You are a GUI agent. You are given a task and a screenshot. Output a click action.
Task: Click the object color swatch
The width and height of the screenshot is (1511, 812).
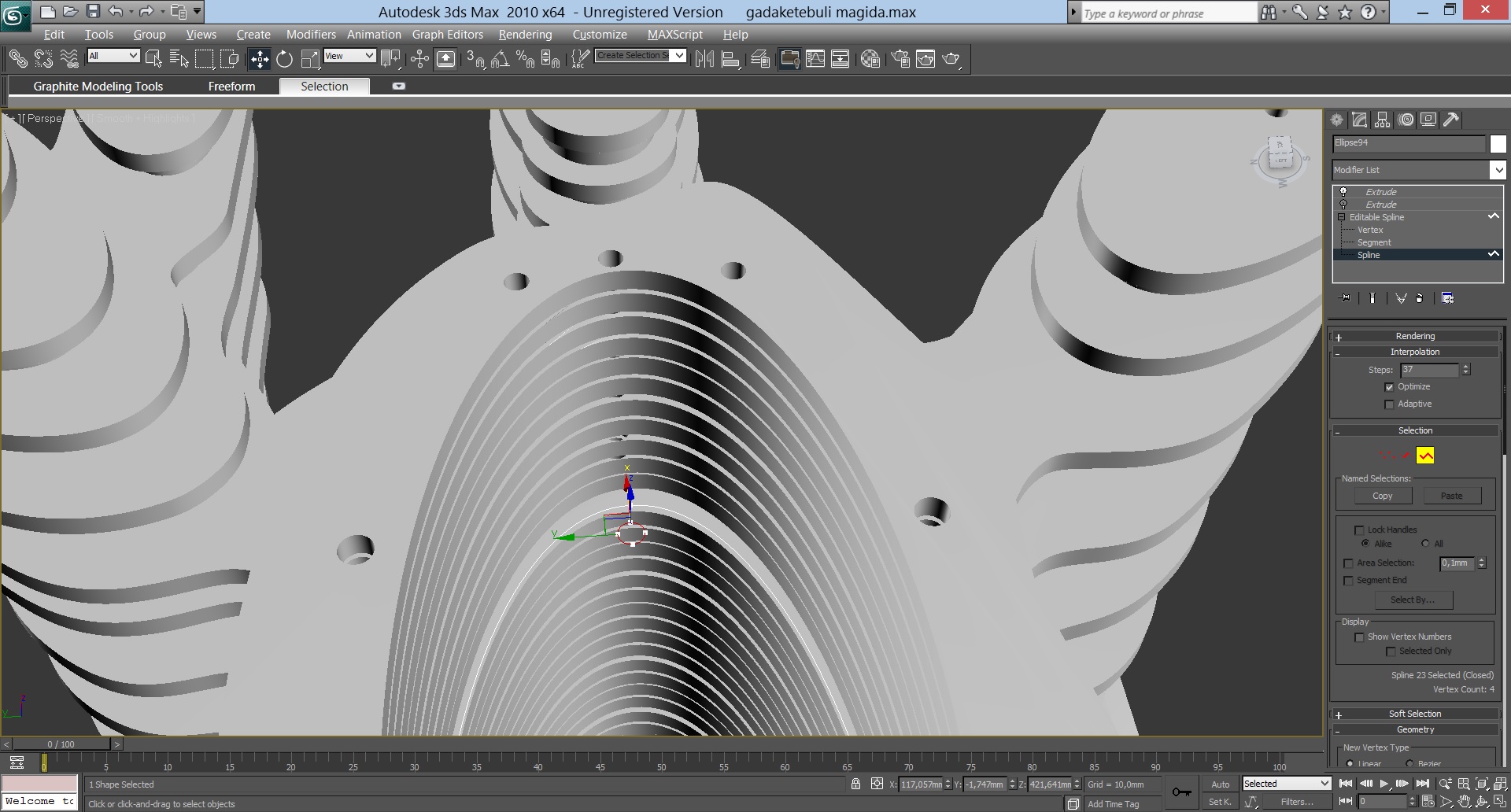(x=1498, y=143)
